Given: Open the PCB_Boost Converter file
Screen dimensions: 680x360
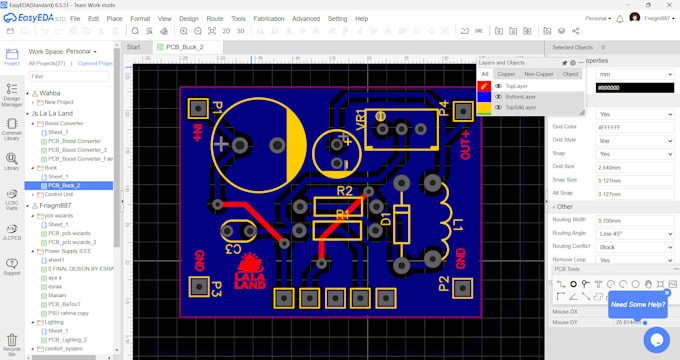Looking at the screenshot, I should (x=74, y=141).
